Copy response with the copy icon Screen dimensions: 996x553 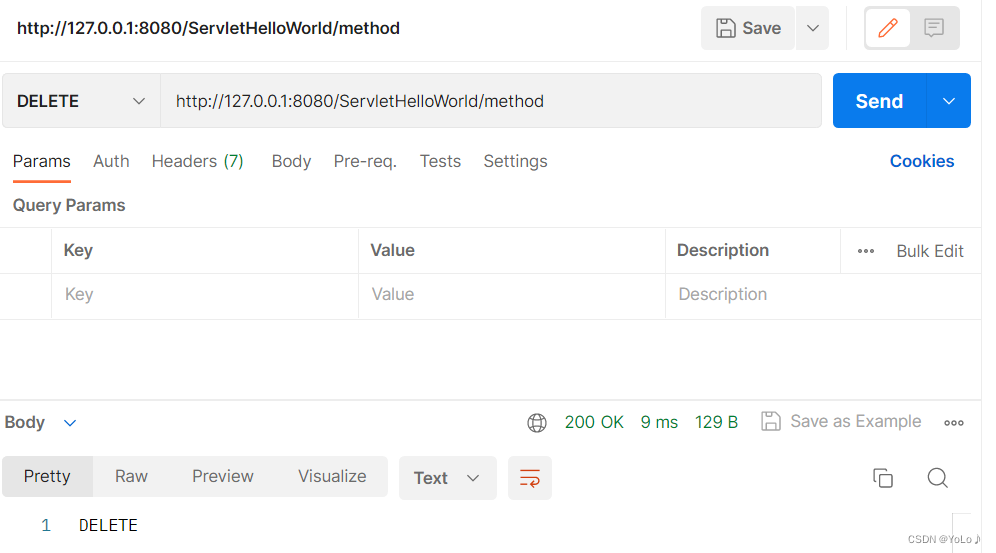[x=882, y=477]
